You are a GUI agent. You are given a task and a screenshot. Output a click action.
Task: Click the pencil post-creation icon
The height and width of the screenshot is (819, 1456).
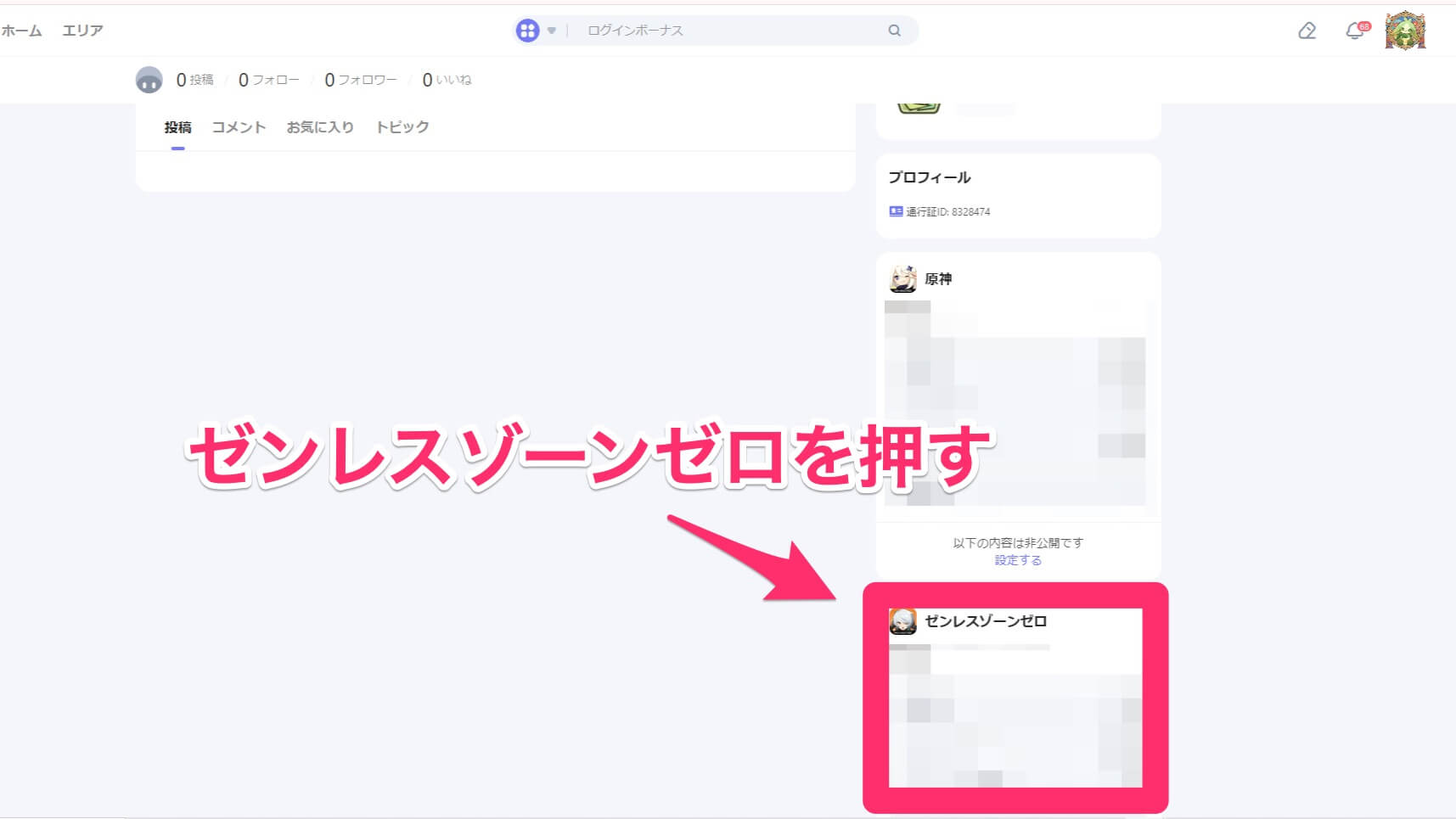1307,30
